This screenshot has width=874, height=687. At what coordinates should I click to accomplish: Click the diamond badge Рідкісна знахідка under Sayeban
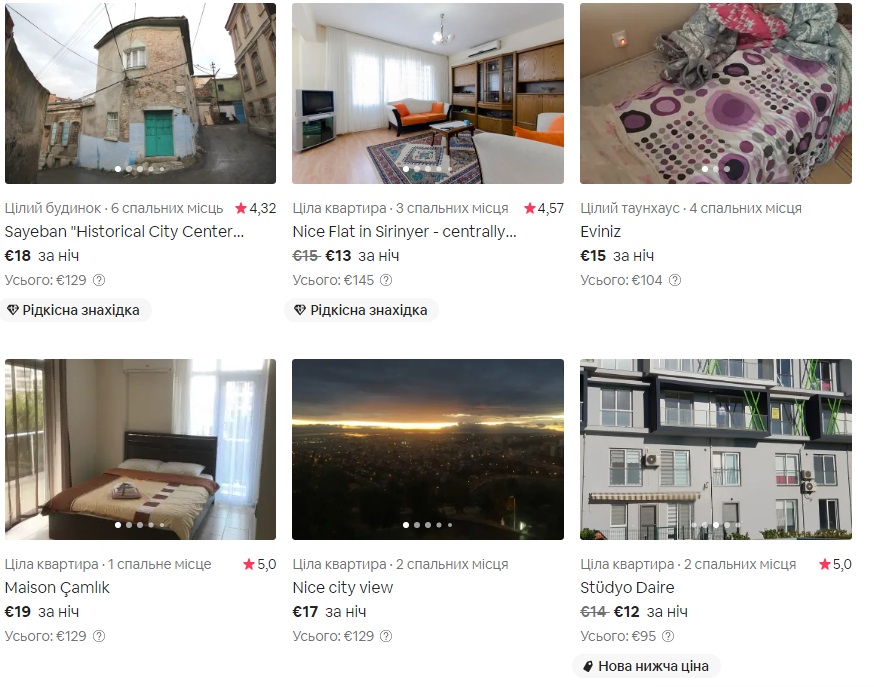75,310
